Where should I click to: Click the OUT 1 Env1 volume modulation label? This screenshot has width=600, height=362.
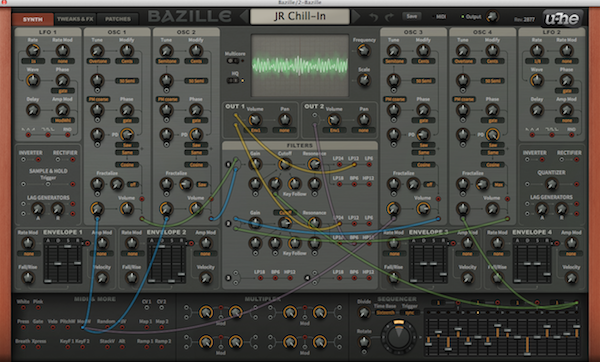[255, 130]
